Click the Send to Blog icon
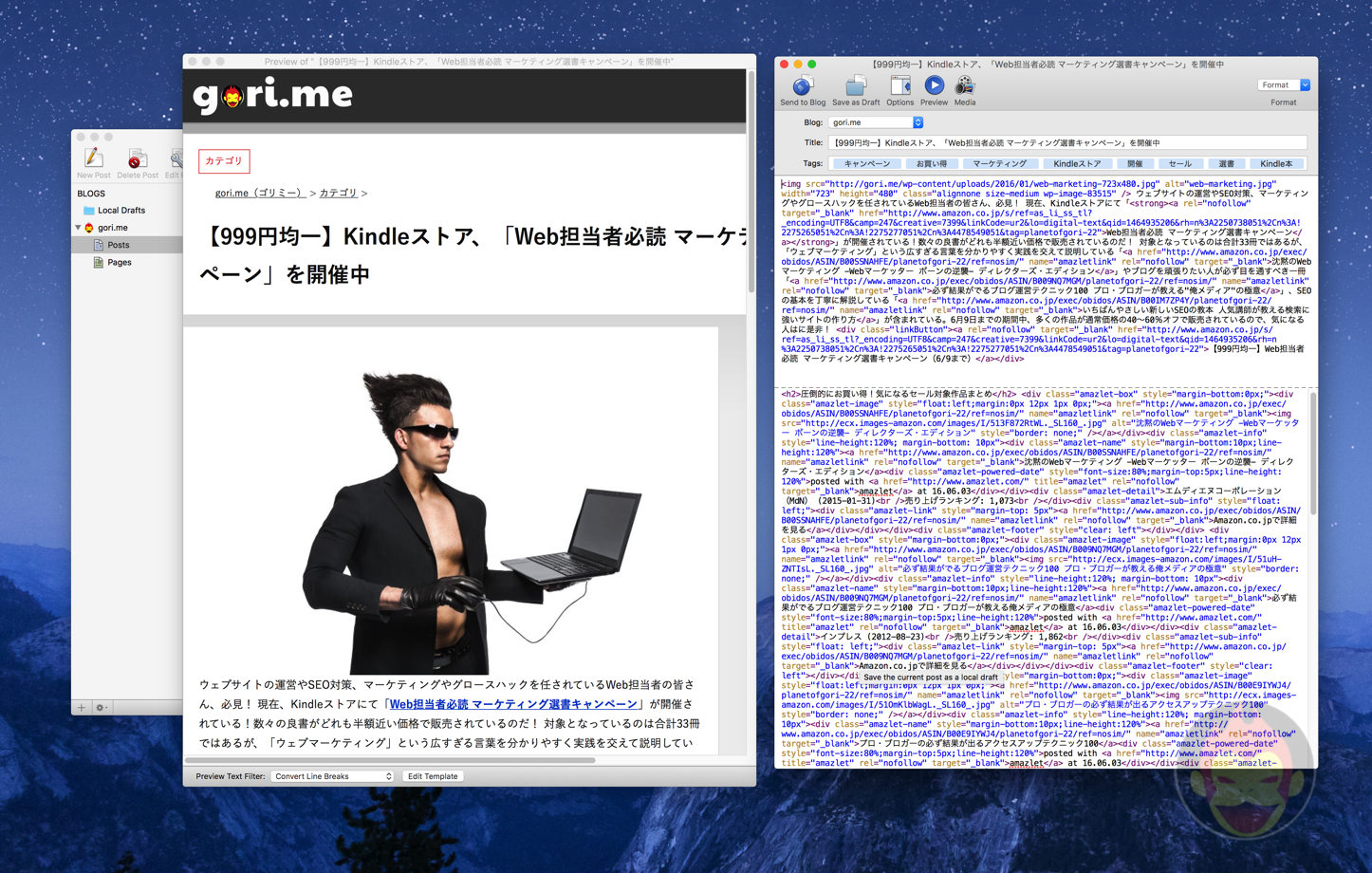The width and height of the screenshot is (1372, 873). point(802,86)
